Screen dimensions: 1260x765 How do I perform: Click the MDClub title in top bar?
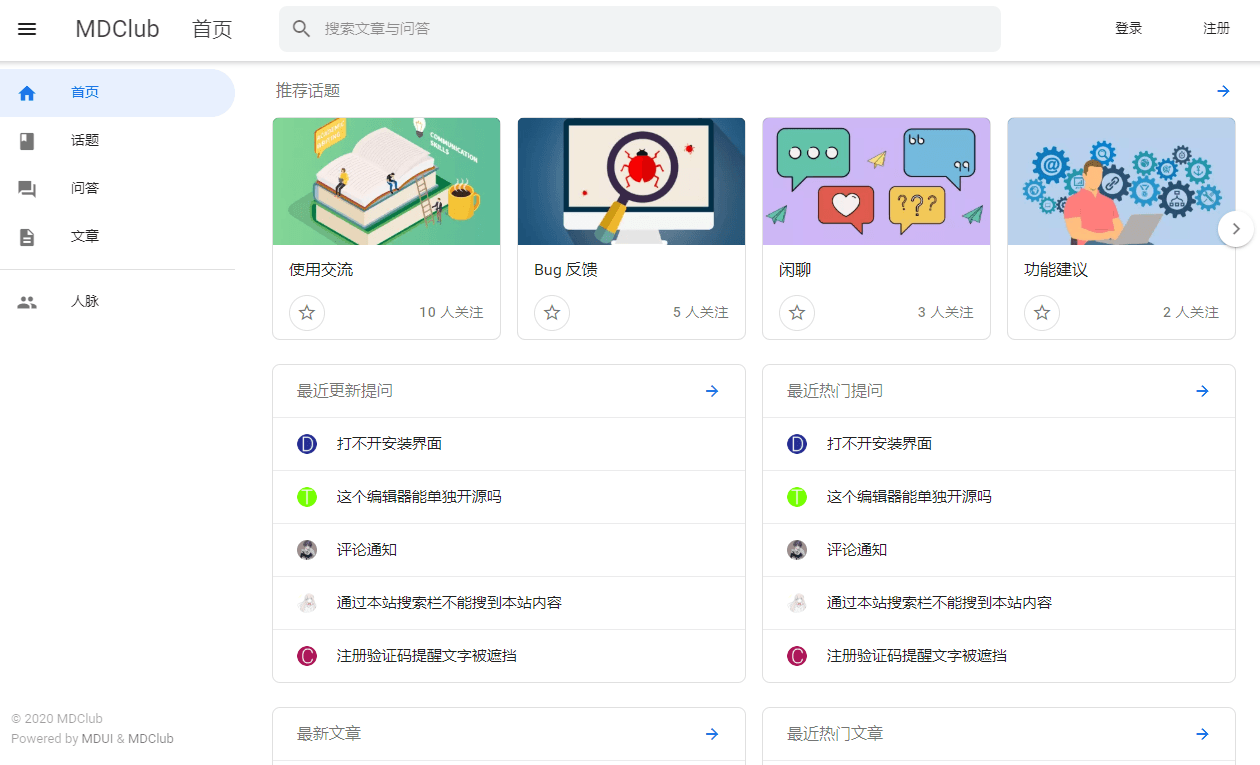click(117, 29)
